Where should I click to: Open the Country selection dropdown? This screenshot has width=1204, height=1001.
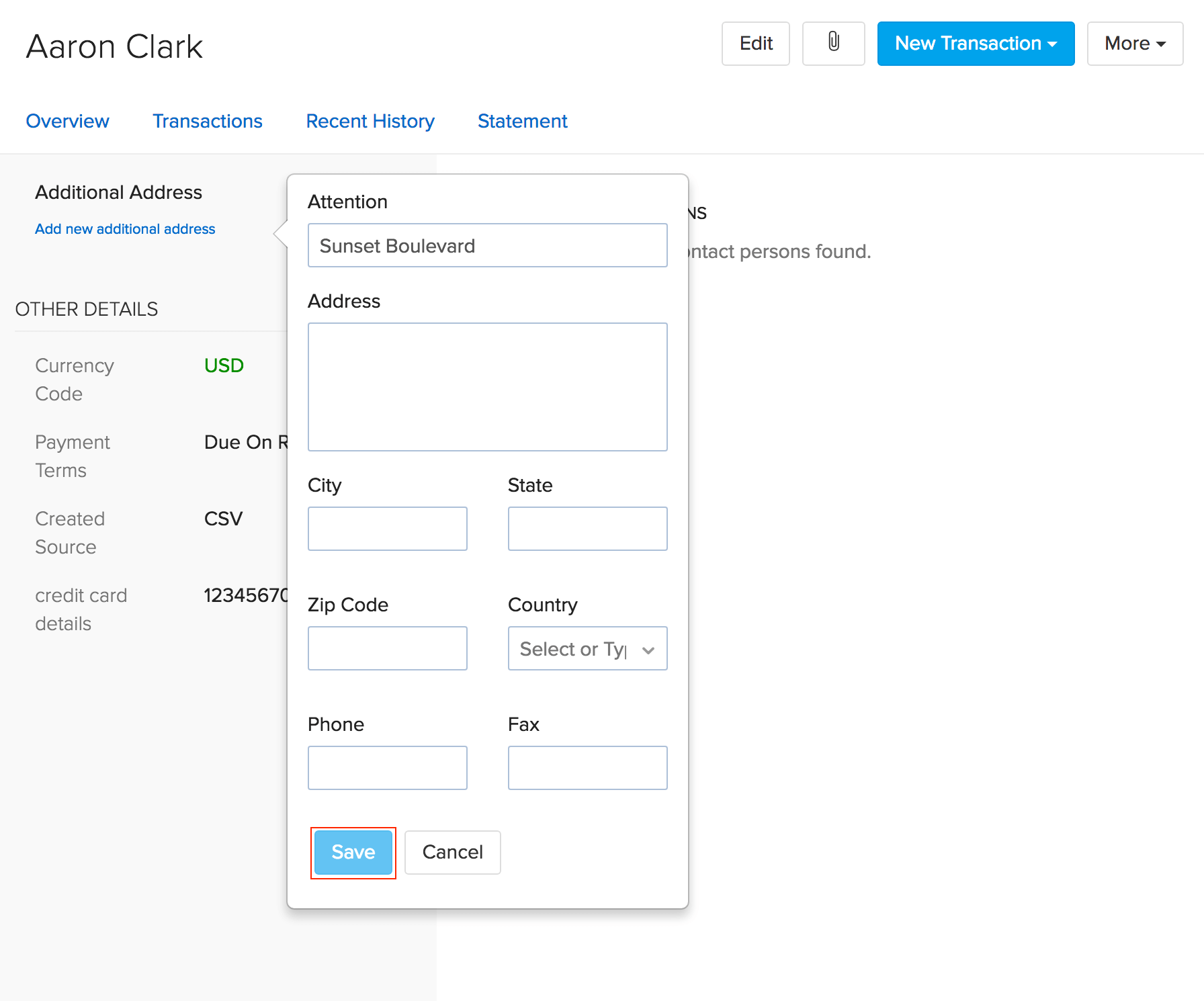pos(587,648)
